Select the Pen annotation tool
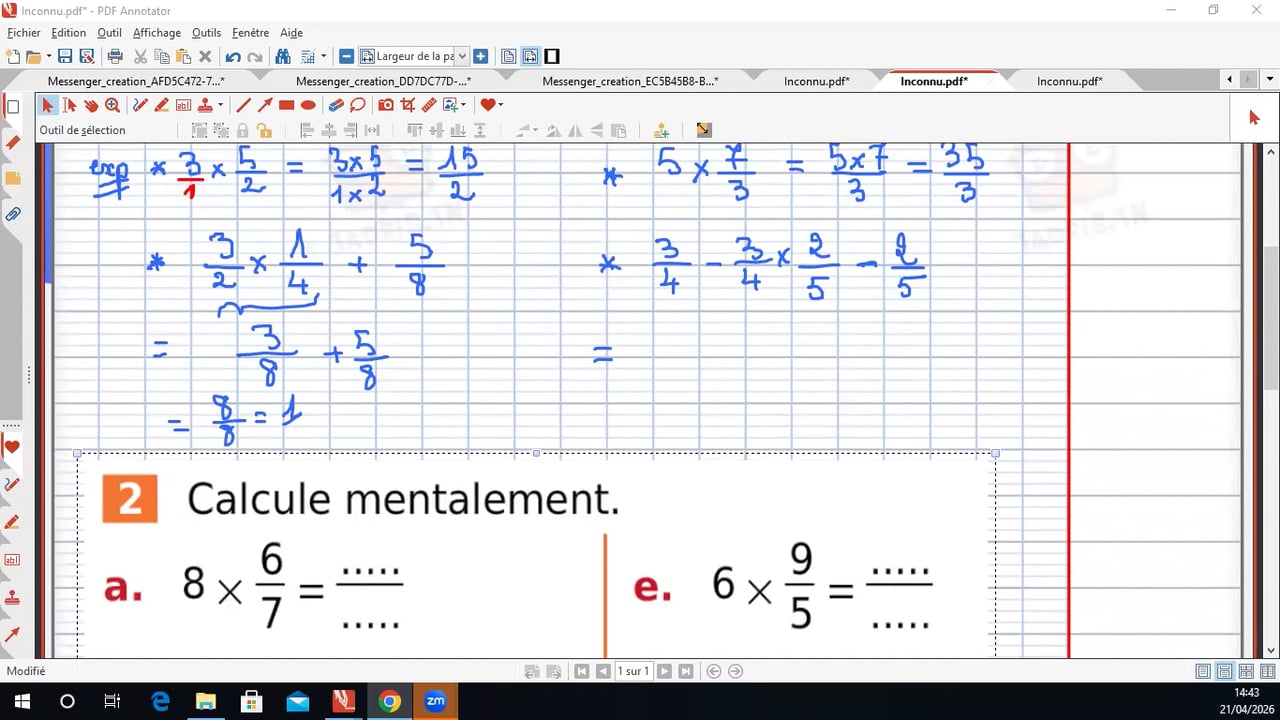This screenshot has height=720, width=1280. click(x=140, y=105)
